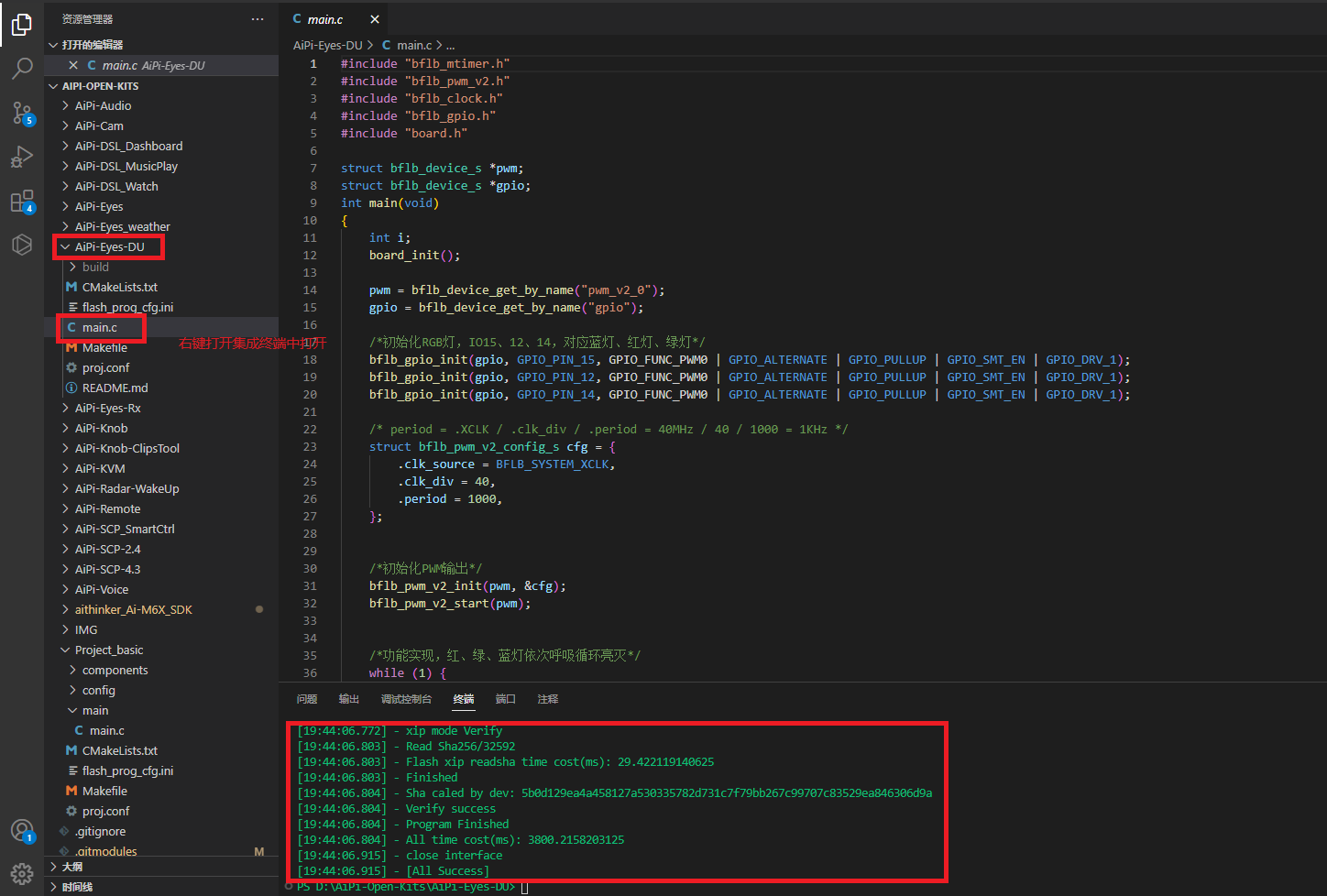Viewport: 1327px width, 896px height.
Task: Open the Manage gear icon
Action: click(22, 874)
